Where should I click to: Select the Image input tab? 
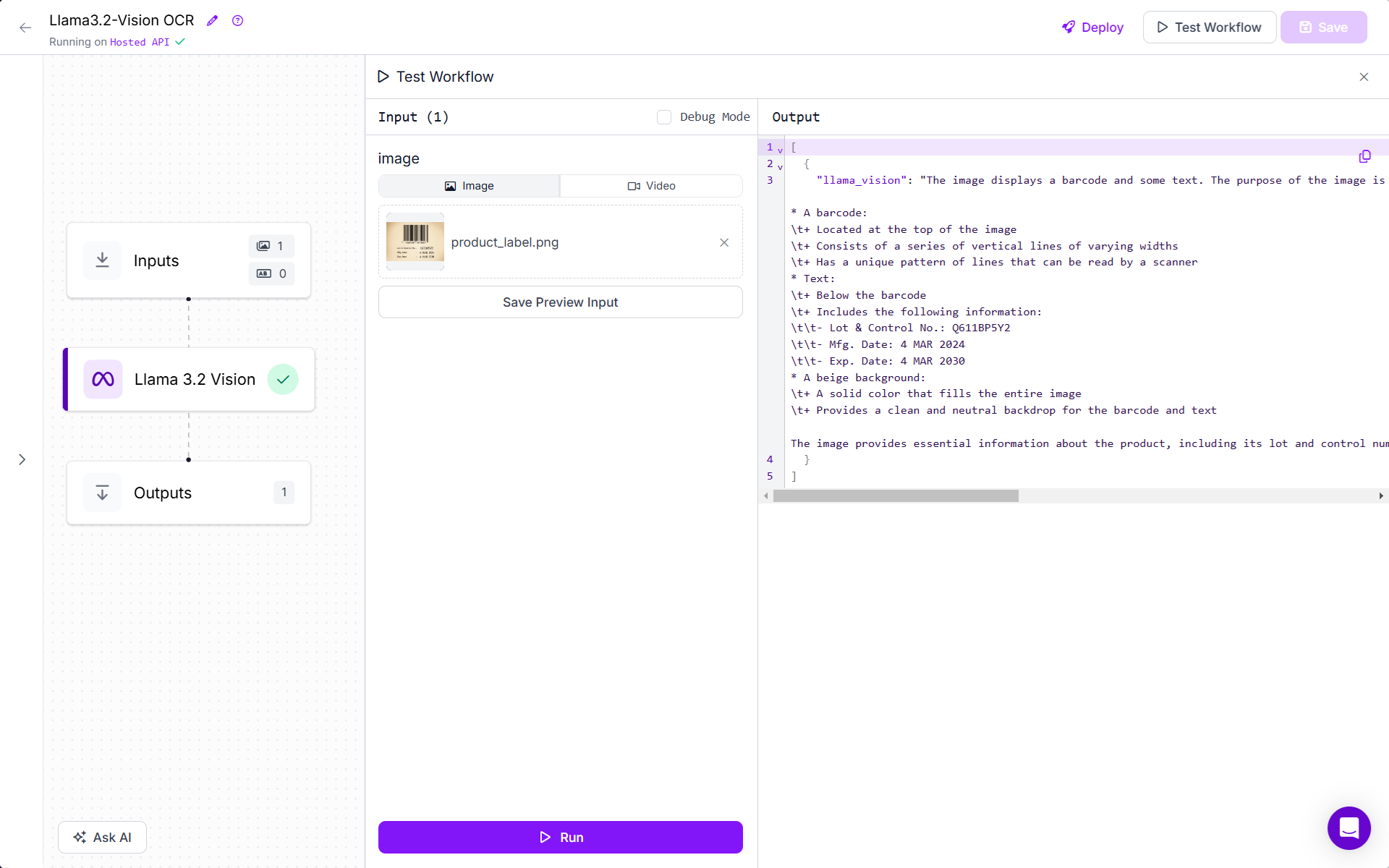(x=469, y=186)
